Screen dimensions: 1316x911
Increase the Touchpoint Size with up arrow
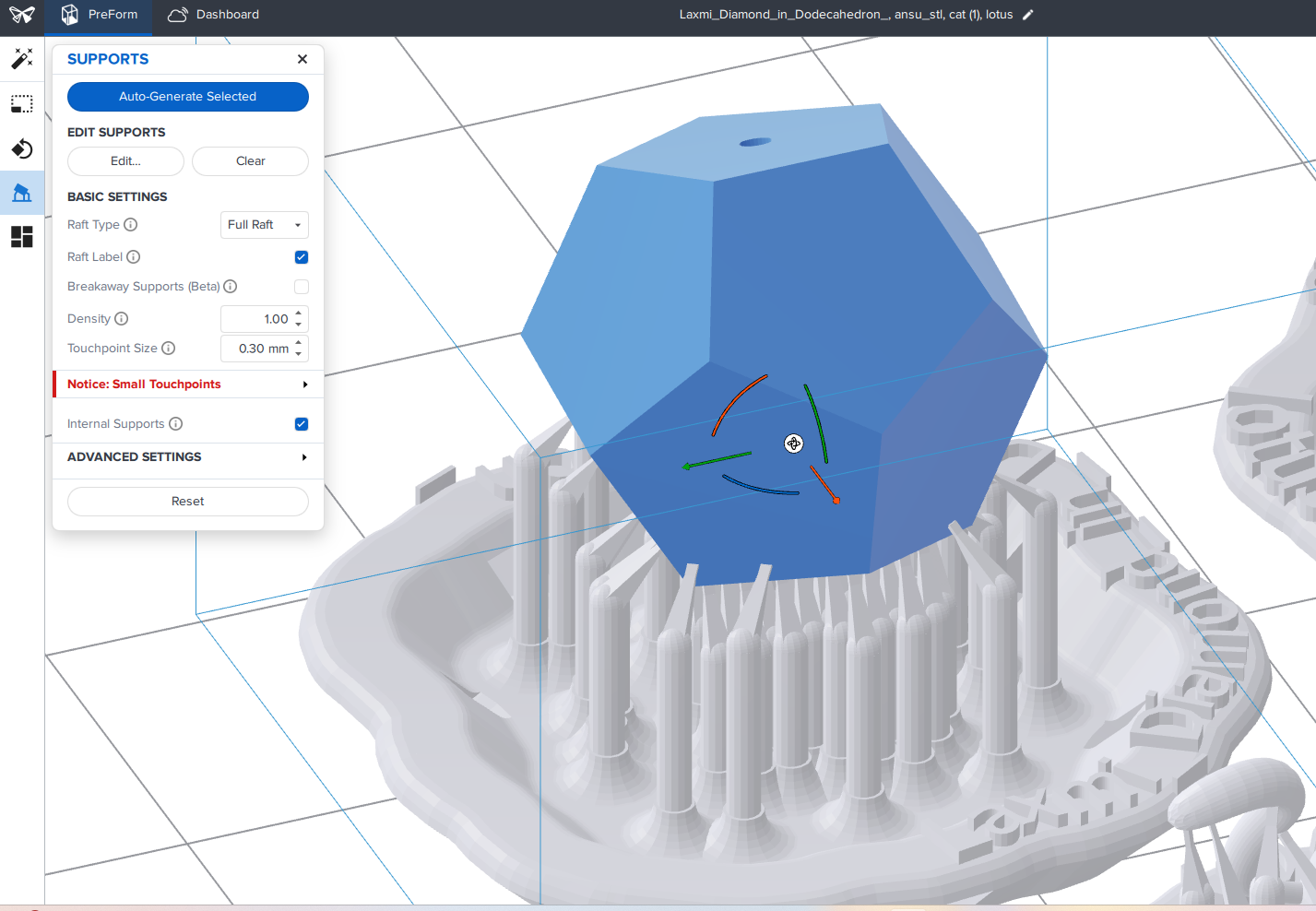coord(299,343)
